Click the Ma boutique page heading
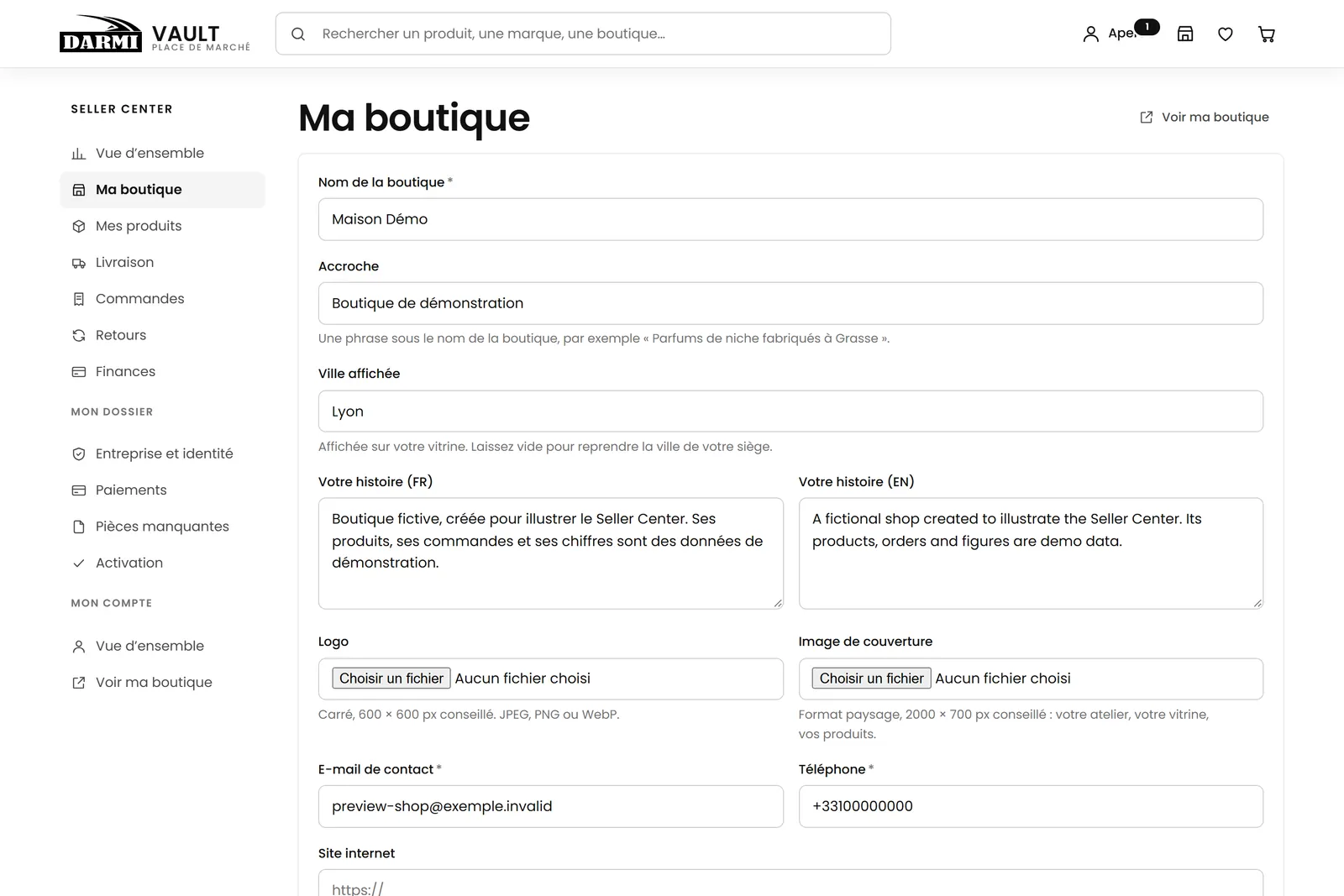1344x896 pixels. [414, 118]
